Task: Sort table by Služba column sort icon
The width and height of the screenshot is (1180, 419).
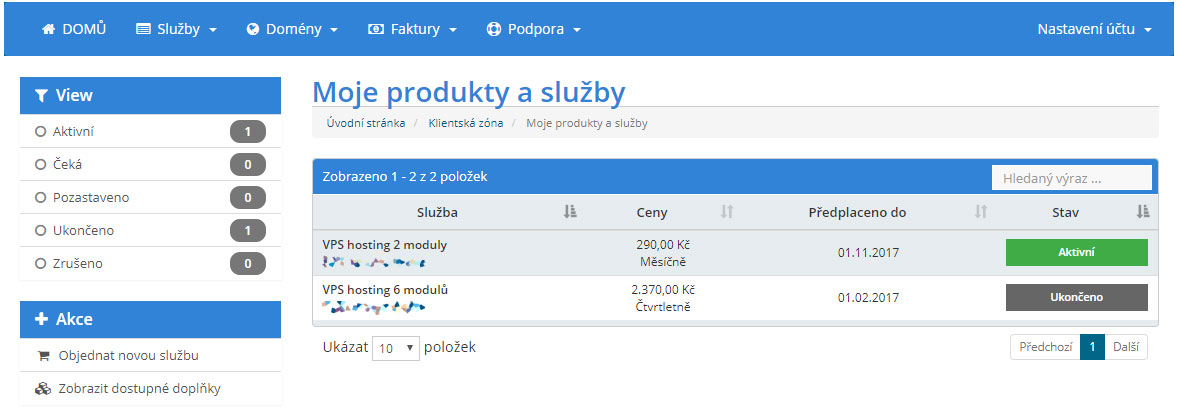Action: pos(570,212)
